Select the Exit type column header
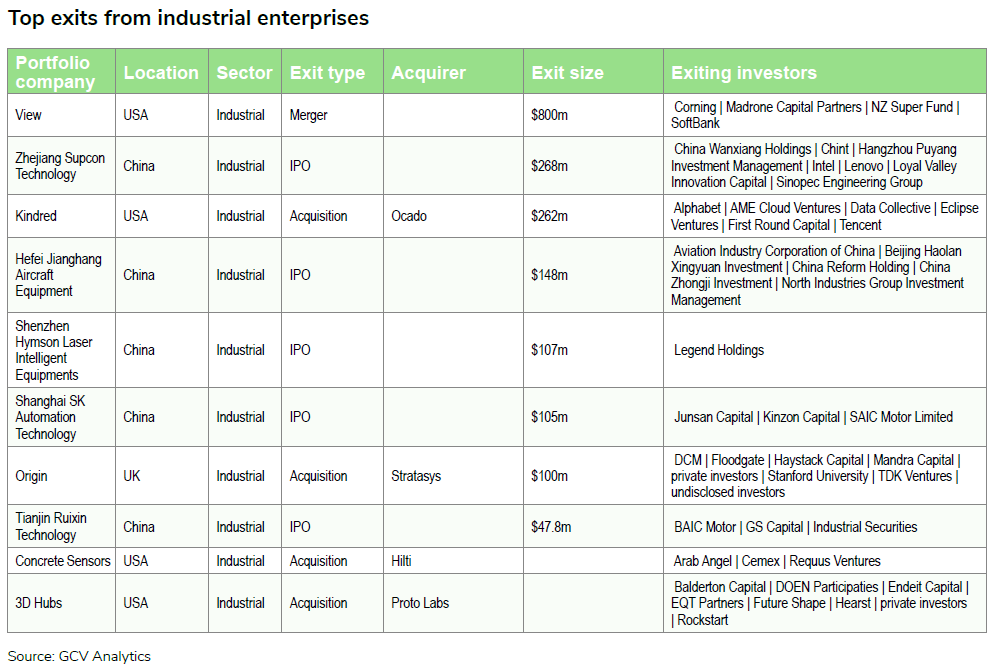 327,73
